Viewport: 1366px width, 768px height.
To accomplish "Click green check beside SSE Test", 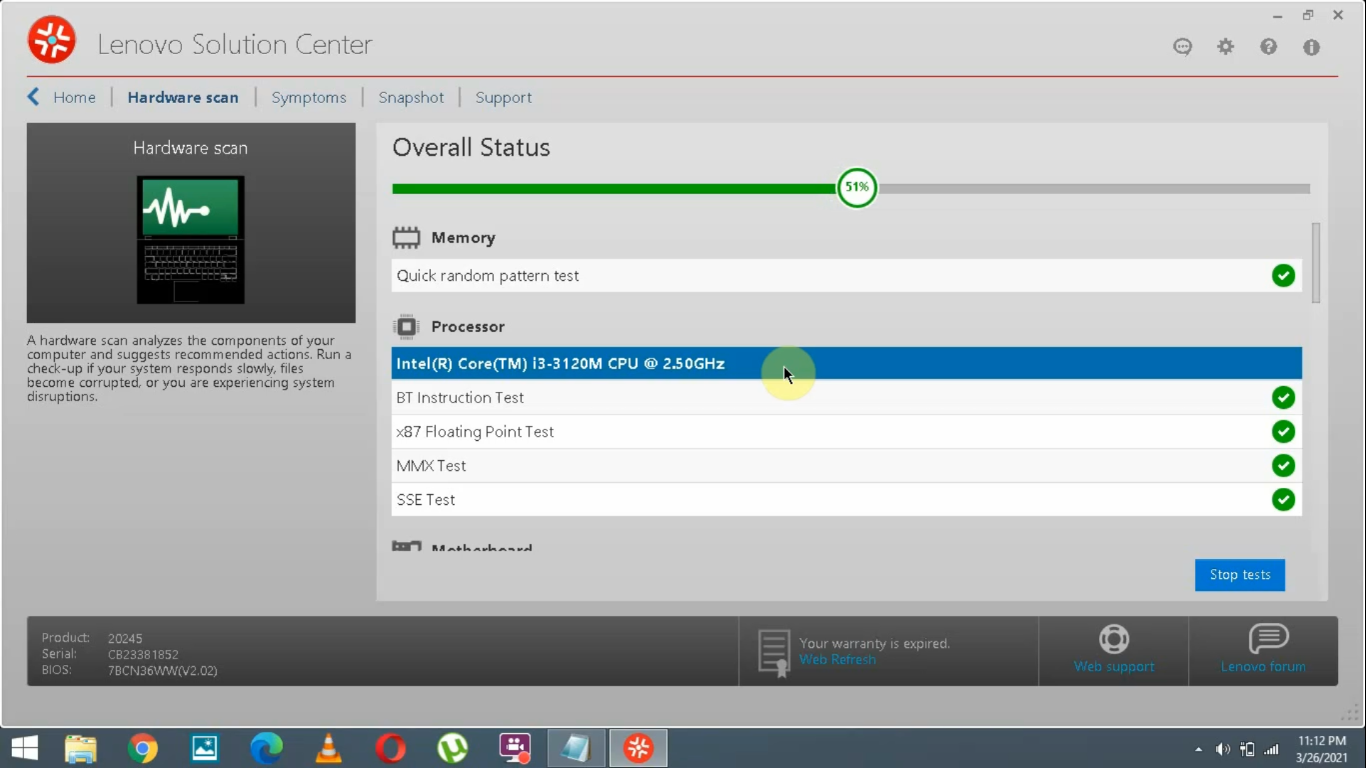I will 1283,499.
